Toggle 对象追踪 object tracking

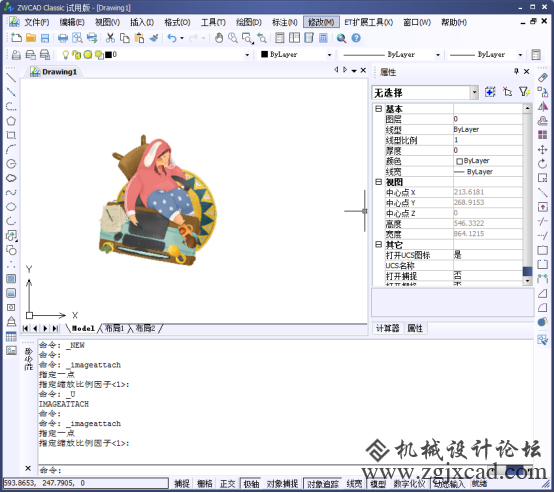click(x=323, y=483)
